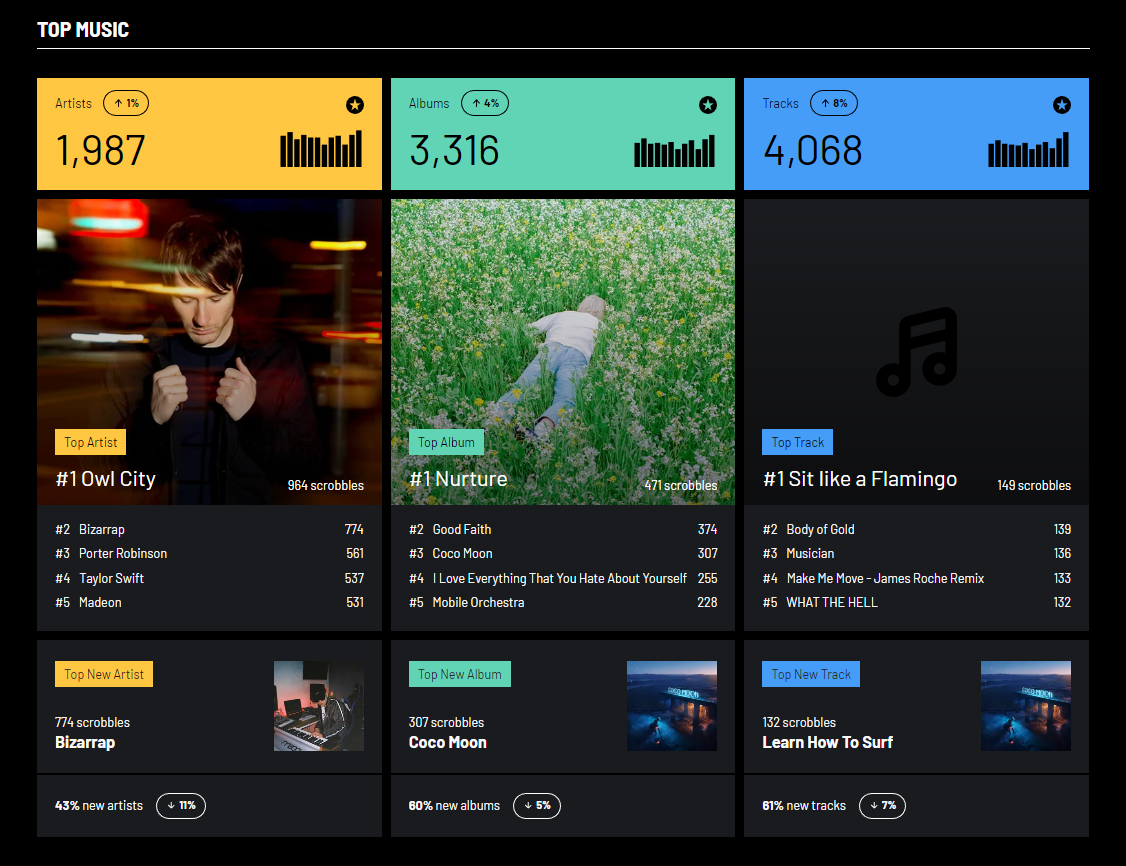Click the 60% new albums text
The image size is (1126, 866).
click(454, 806)
